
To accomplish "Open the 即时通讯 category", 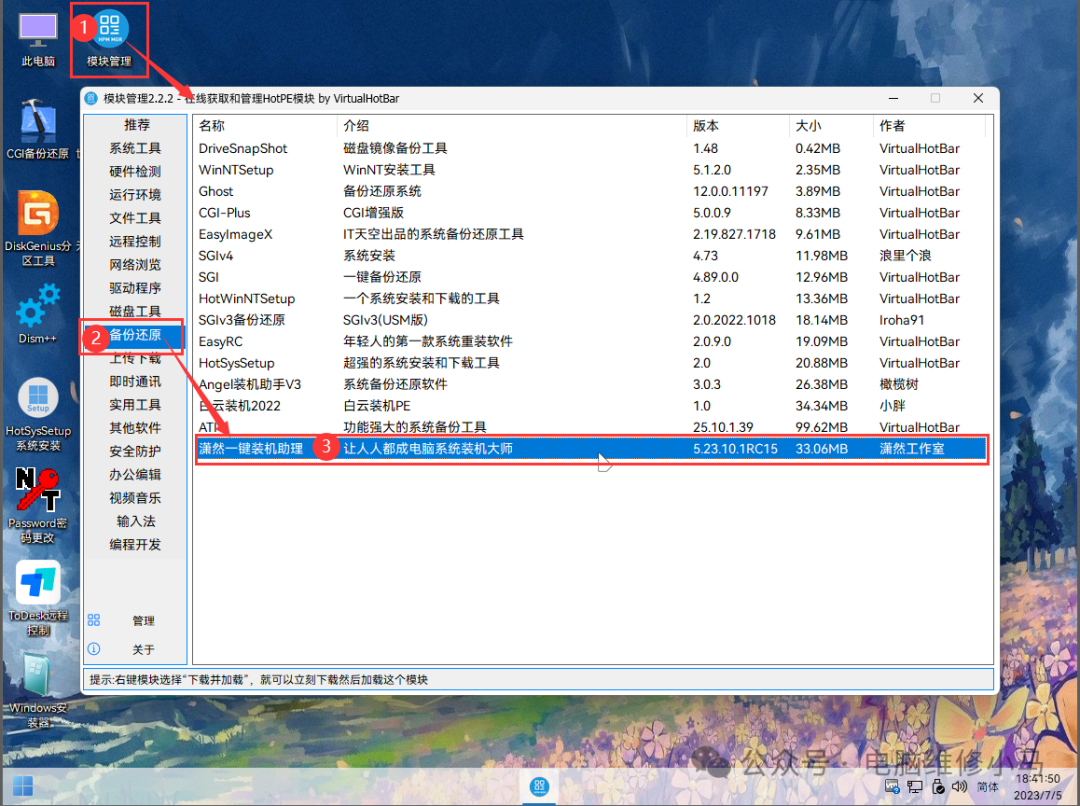I will pyautogui.click(x=136, y=382).
